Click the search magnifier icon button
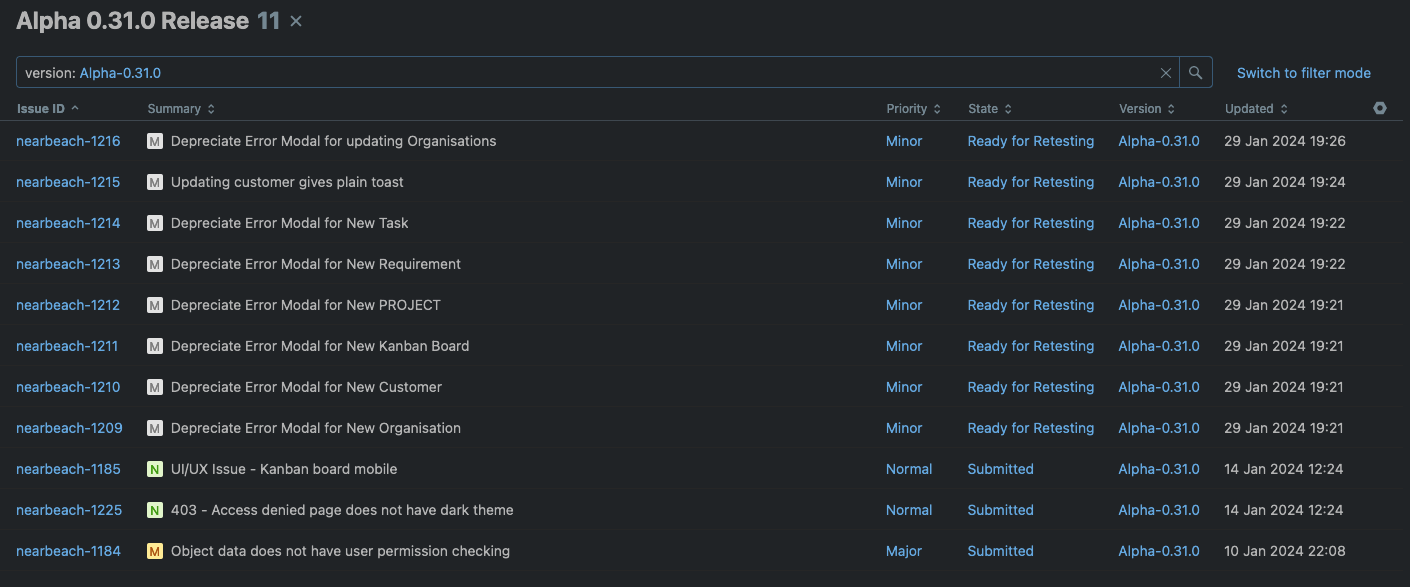This screenshot has width=1410, height=587. pyautogui.click(x=1195, y=73)
